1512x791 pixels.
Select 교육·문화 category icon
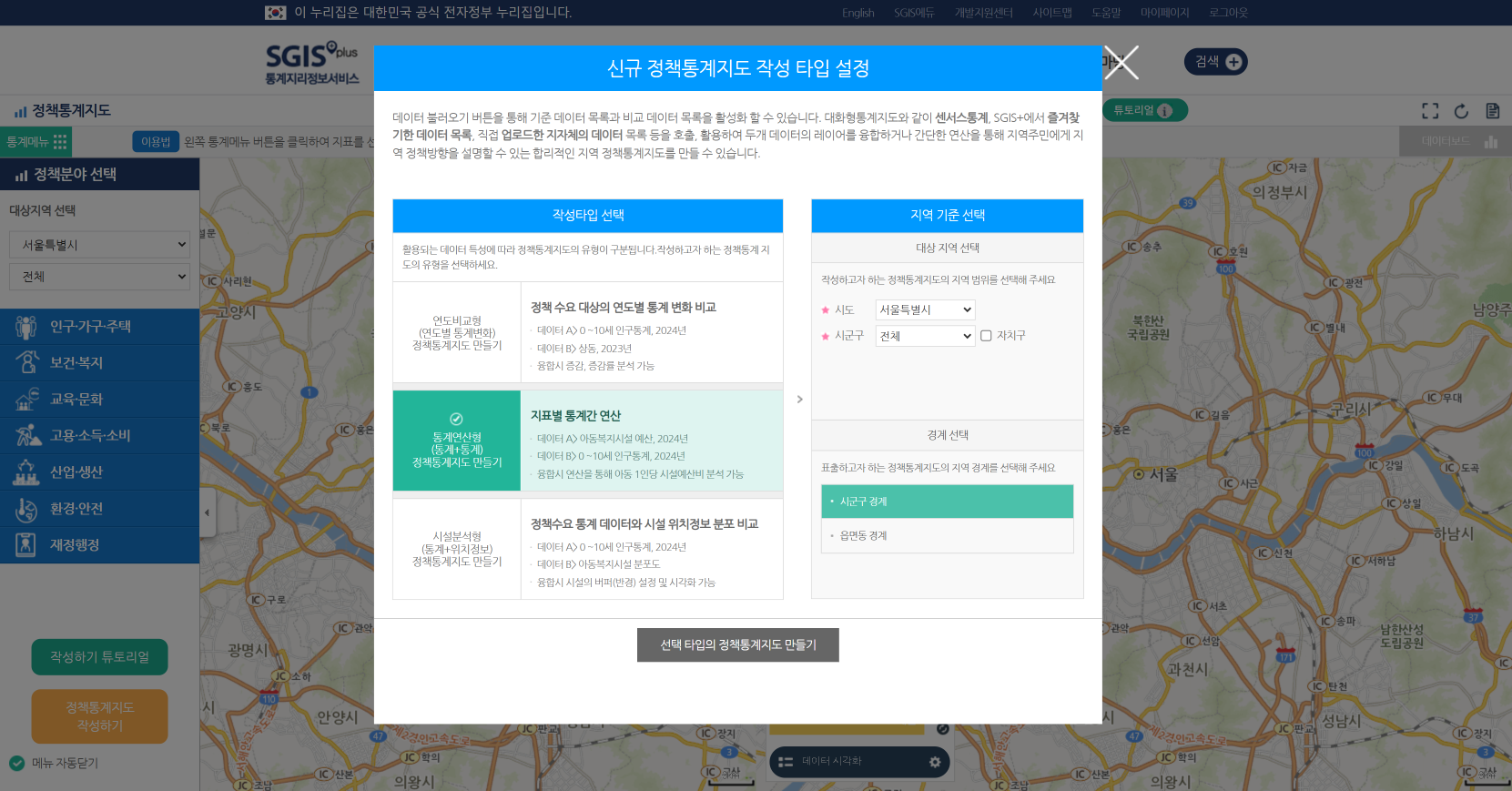click(25, 399)
